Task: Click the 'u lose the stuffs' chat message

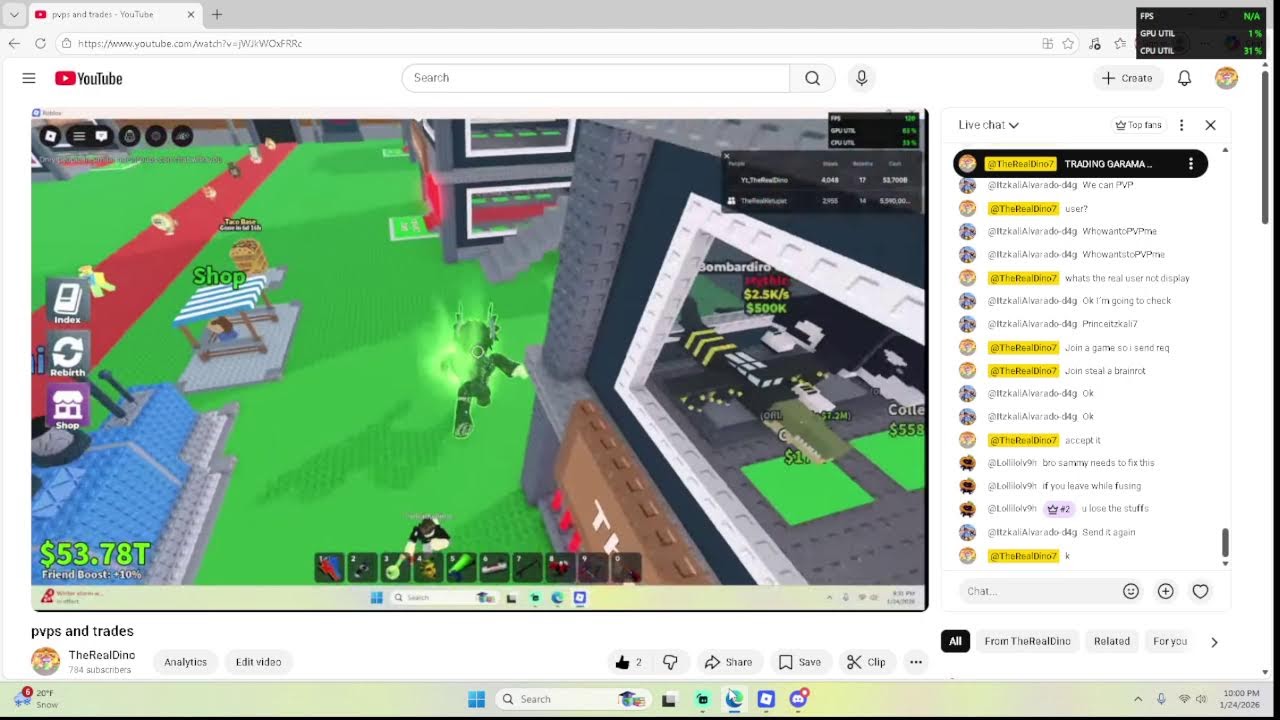Action: pos(1115,509)
